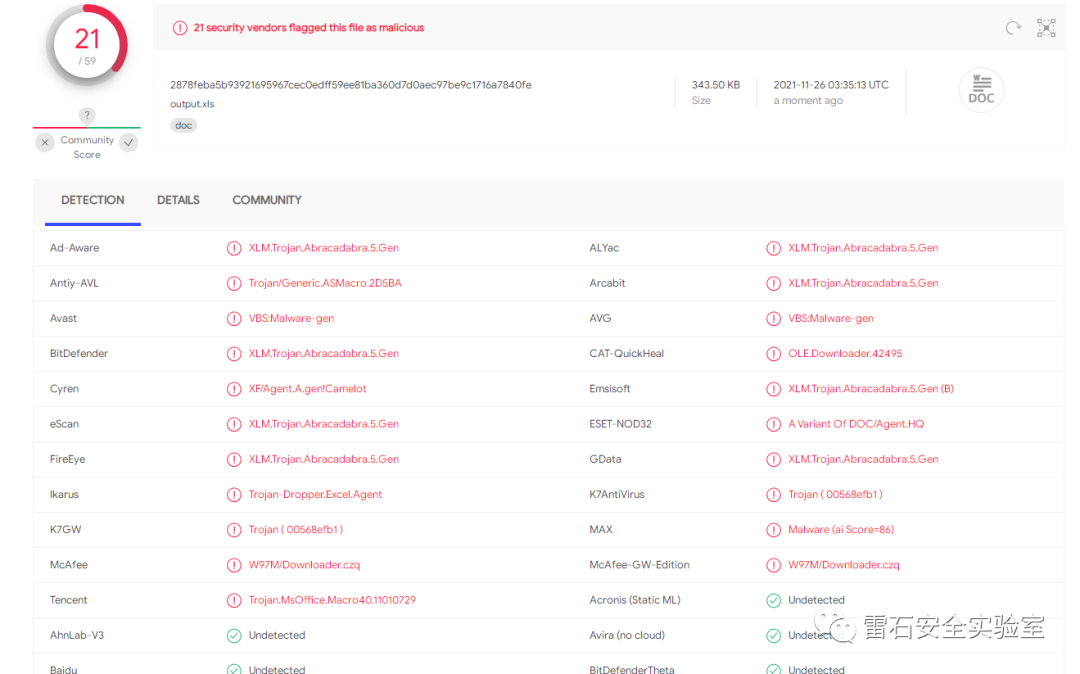This screenshot has height=674, width=1080.
Task: Click Trojan/Generic.ASMacro.2D5BA detection name
Action: pos(325,283)
